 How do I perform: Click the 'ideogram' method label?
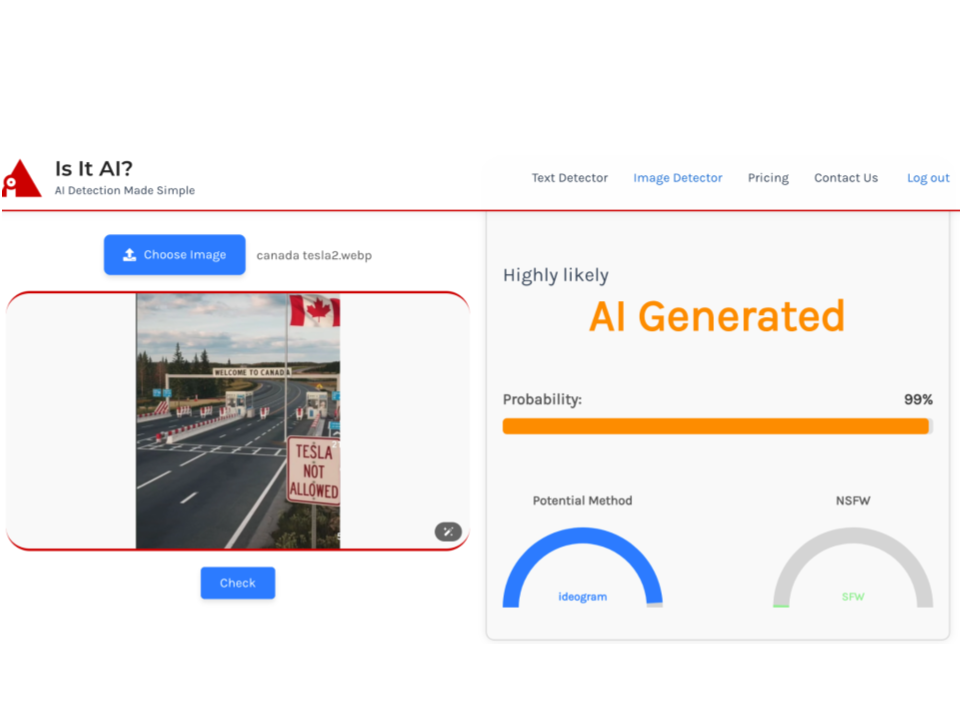582,597
